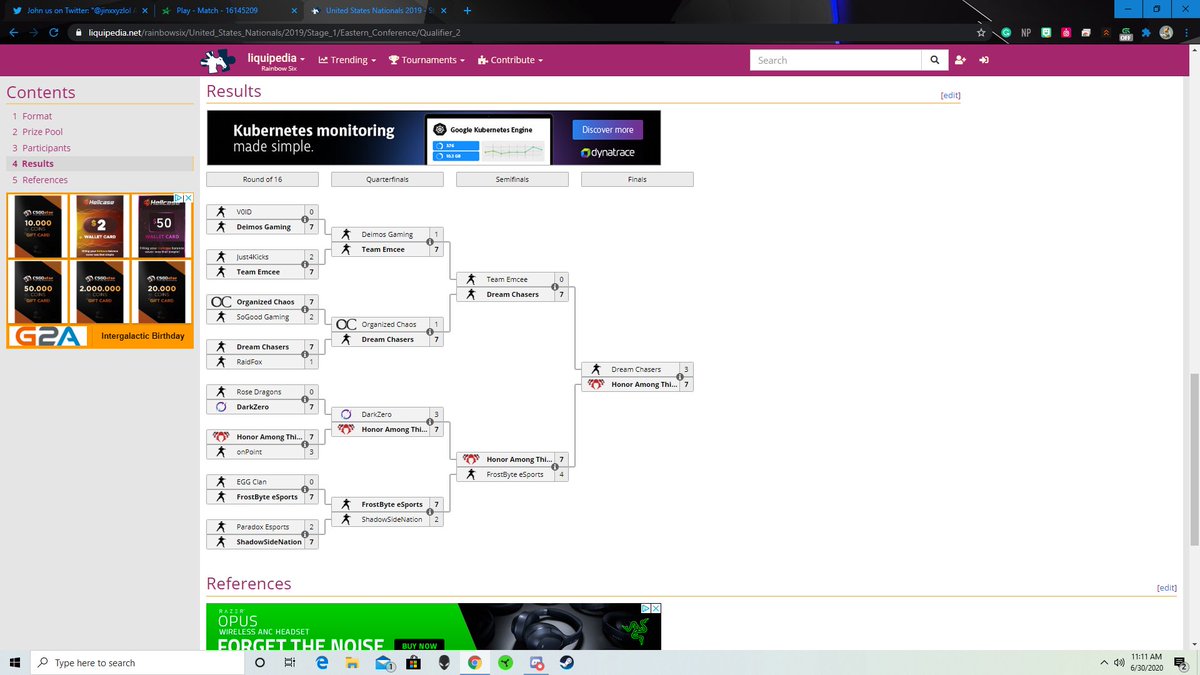Open semifinal info for Team Emcee vs Dream Chasers
Viewport: 1200px width, 675px height.
[x=554, y=287]
